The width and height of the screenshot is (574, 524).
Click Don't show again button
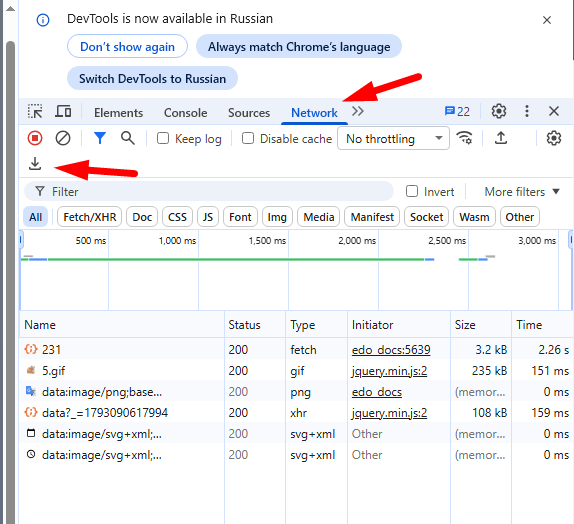[127, 47]
